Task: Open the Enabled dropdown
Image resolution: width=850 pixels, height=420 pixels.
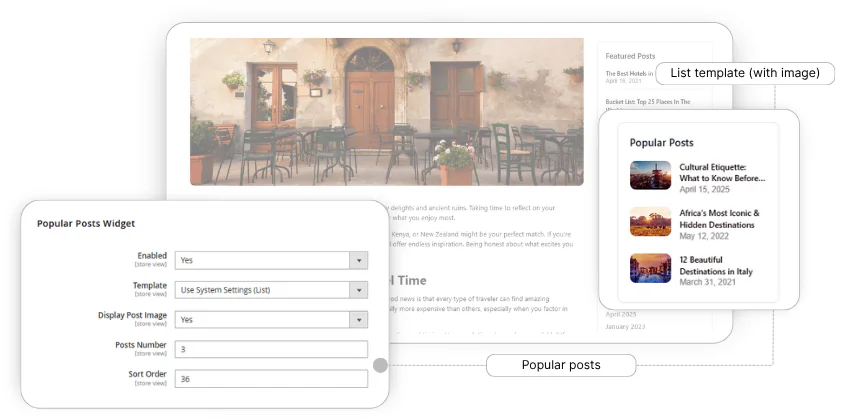Action: pos(270,260)
